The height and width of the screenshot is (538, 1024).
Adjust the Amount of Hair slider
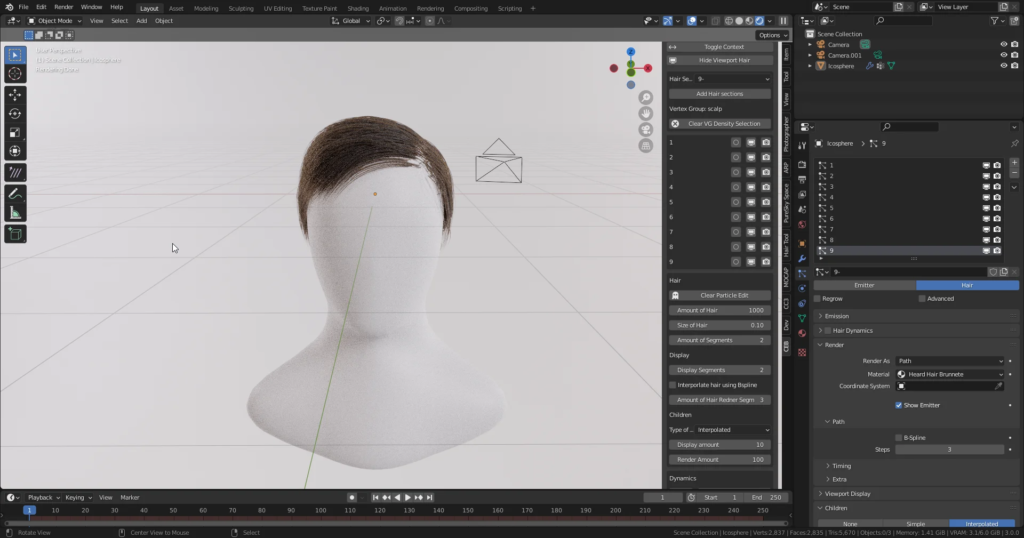pyautogui.click(x=720, y=310)
